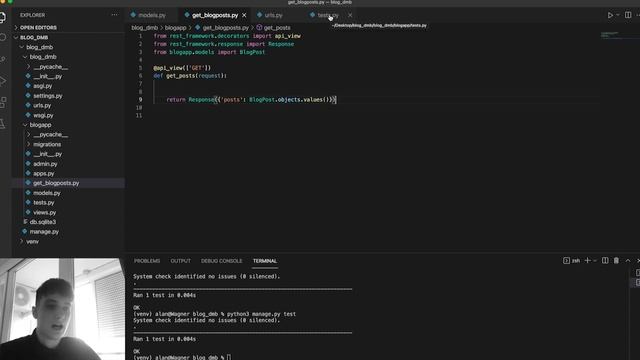Screen dimensions: 640x360
Task: Open urls.py in the explorer tree
Action: pos(42,105)
